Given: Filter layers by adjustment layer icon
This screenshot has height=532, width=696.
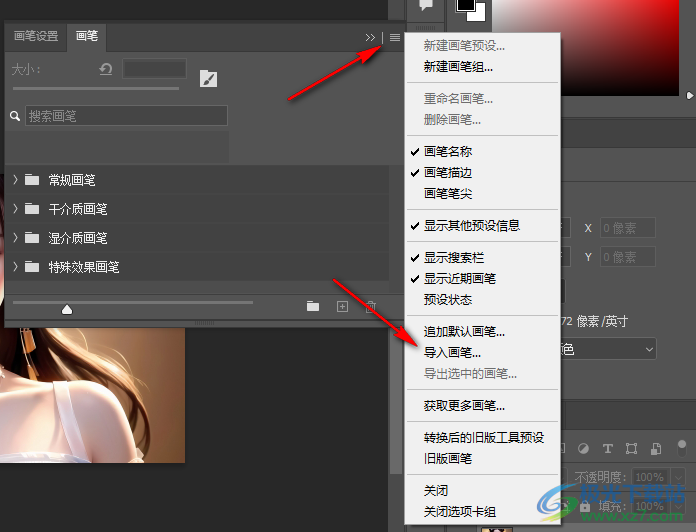Looking at the screenshot, I should (583, 449).
